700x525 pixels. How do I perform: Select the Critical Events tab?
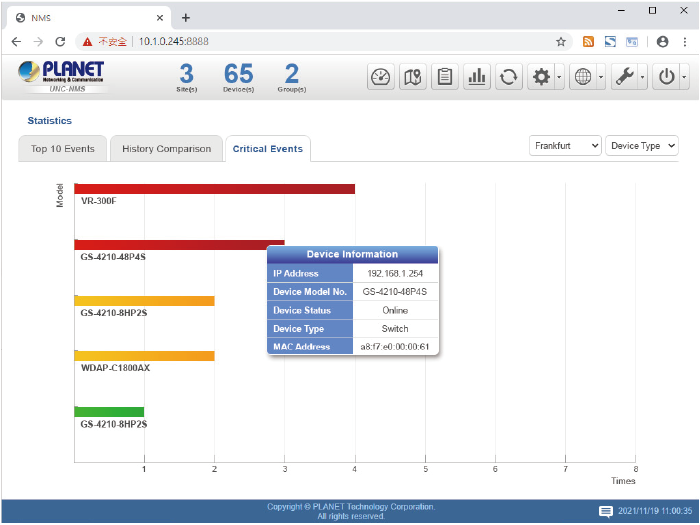tap(267, 149)
